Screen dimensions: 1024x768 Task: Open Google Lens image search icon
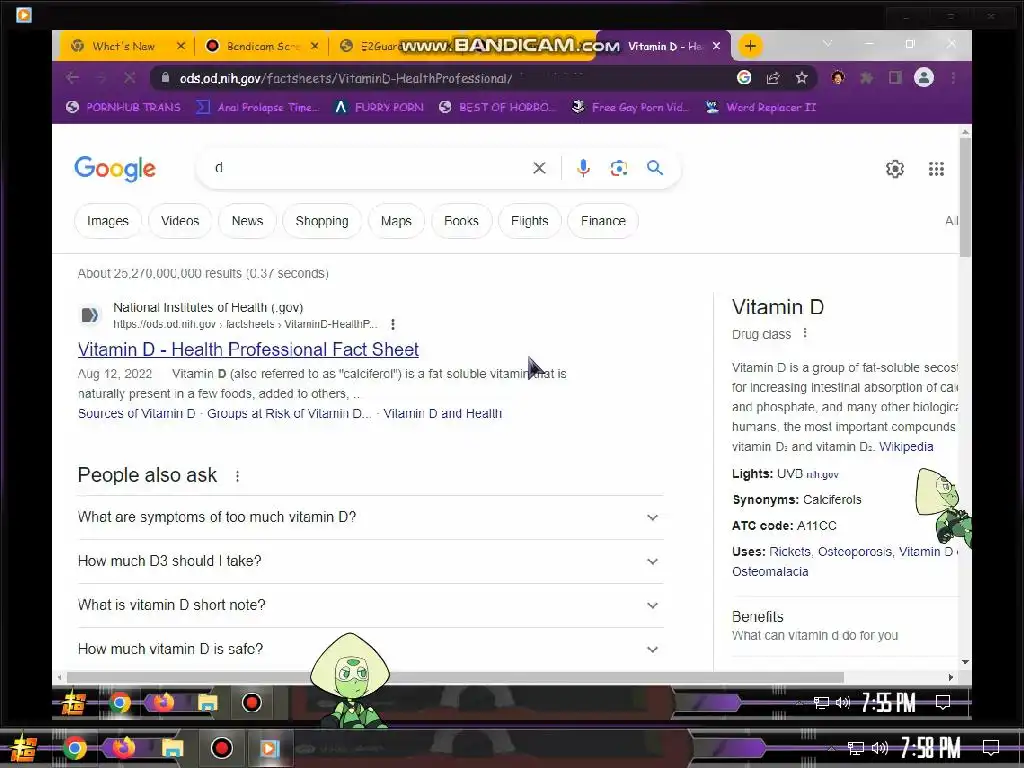click(618, 168)
